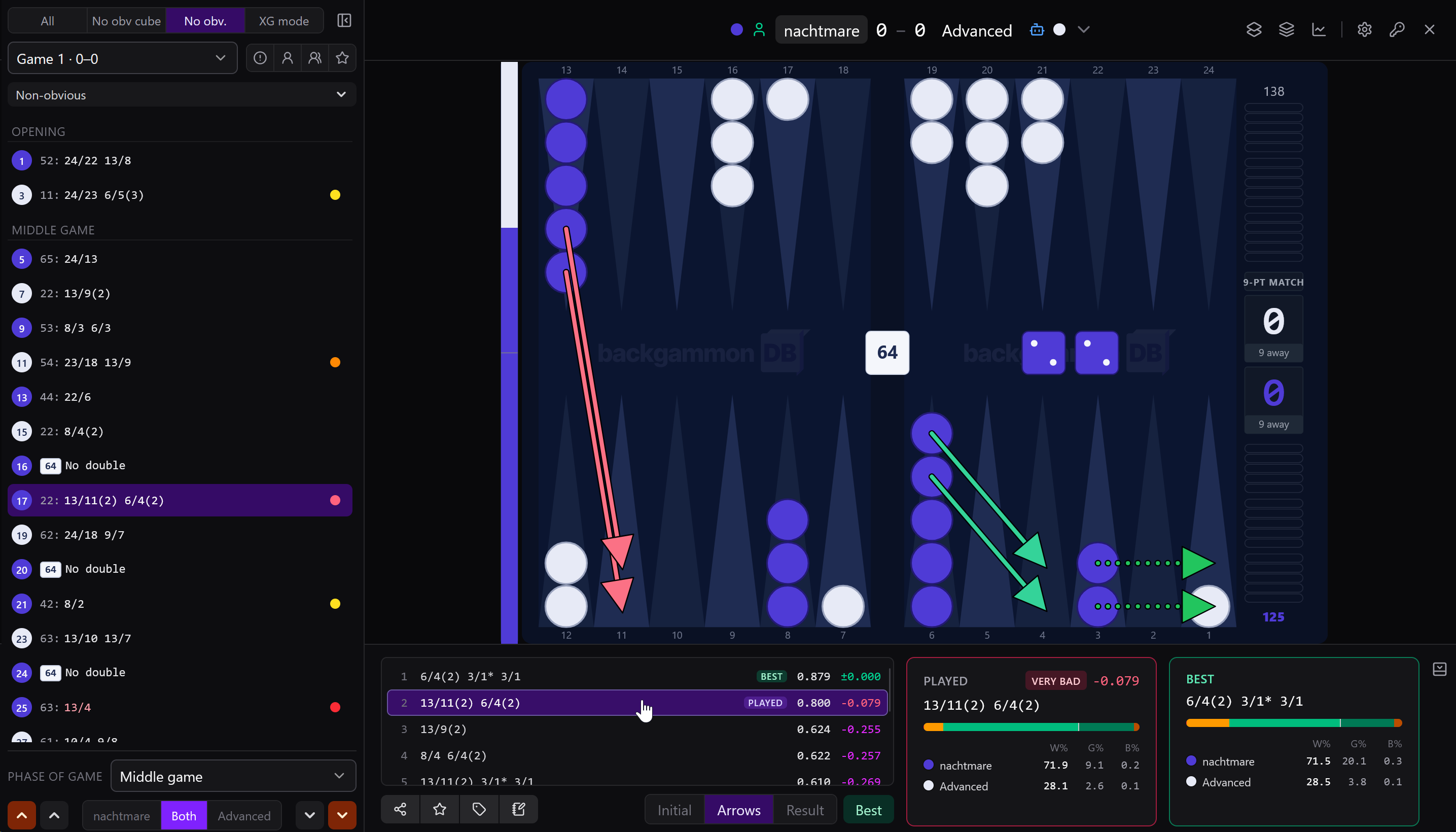Select move 17 row 13/11(2) 6/4(2)
Viewport: 1456px width, 832px height.
click(180, 501)
